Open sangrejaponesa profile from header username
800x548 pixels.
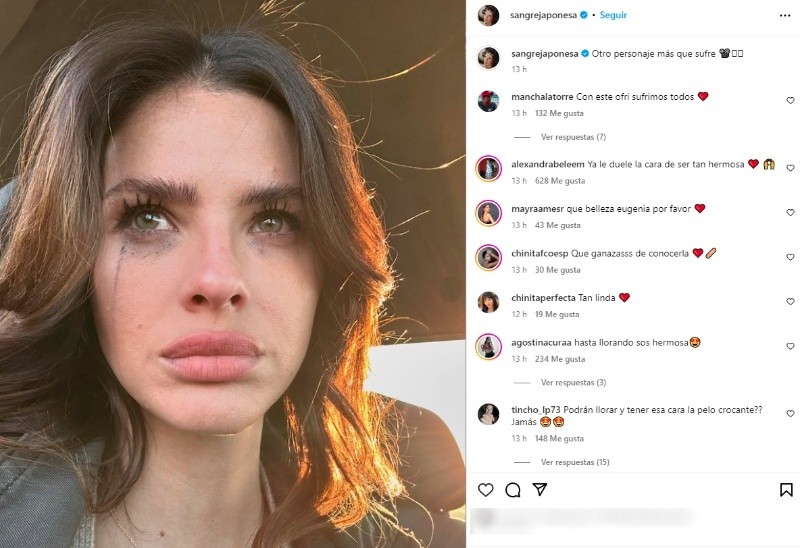pos(543,15)
